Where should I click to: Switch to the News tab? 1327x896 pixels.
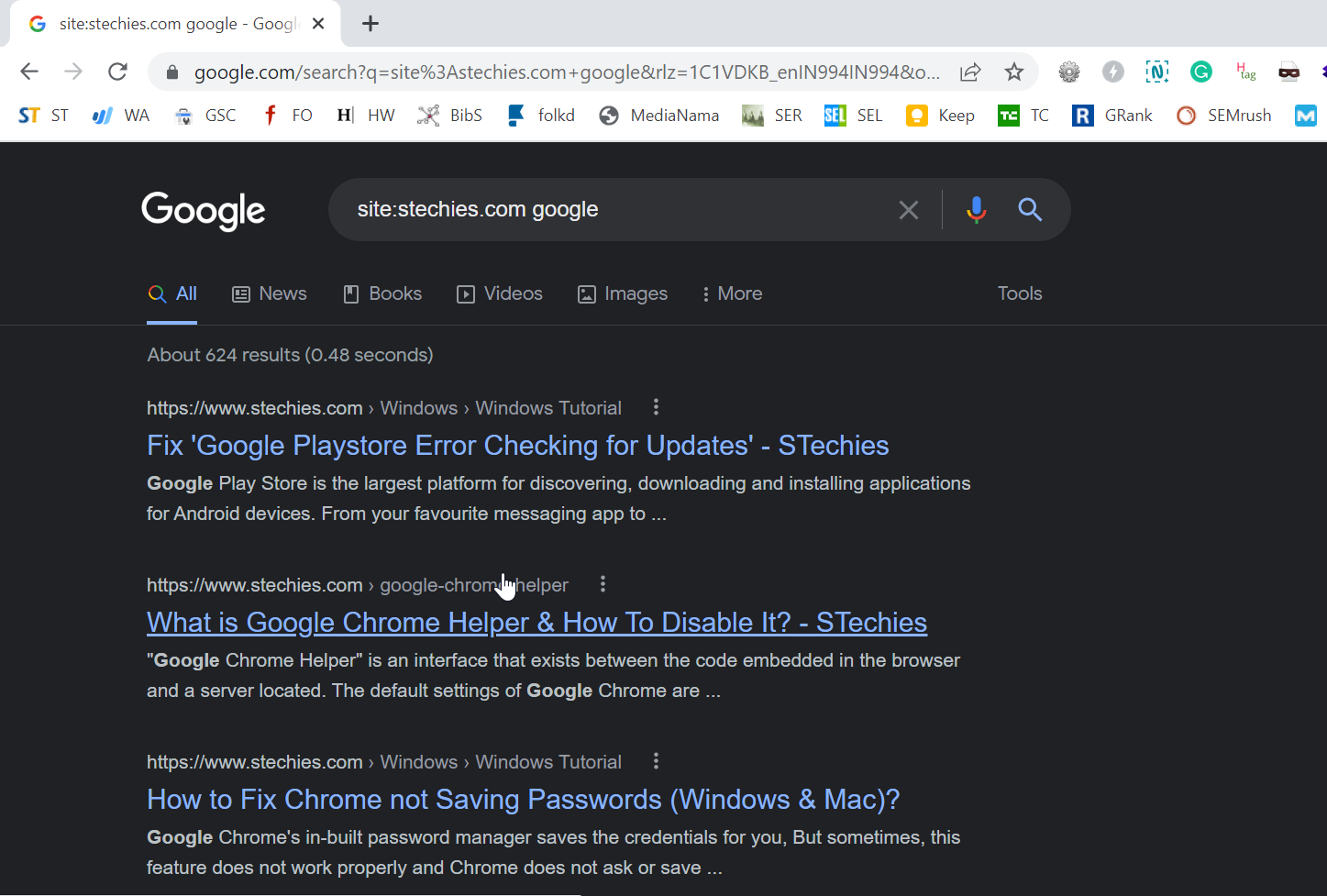(270, 293)
